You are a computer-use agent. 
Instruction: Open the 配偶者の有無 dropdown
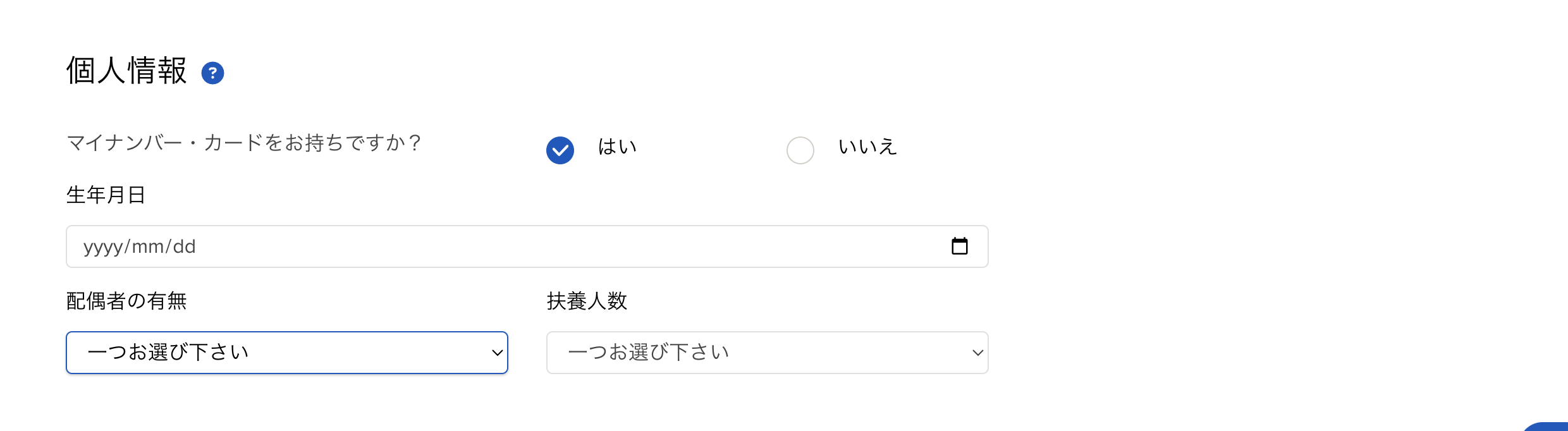click(286, 353)
